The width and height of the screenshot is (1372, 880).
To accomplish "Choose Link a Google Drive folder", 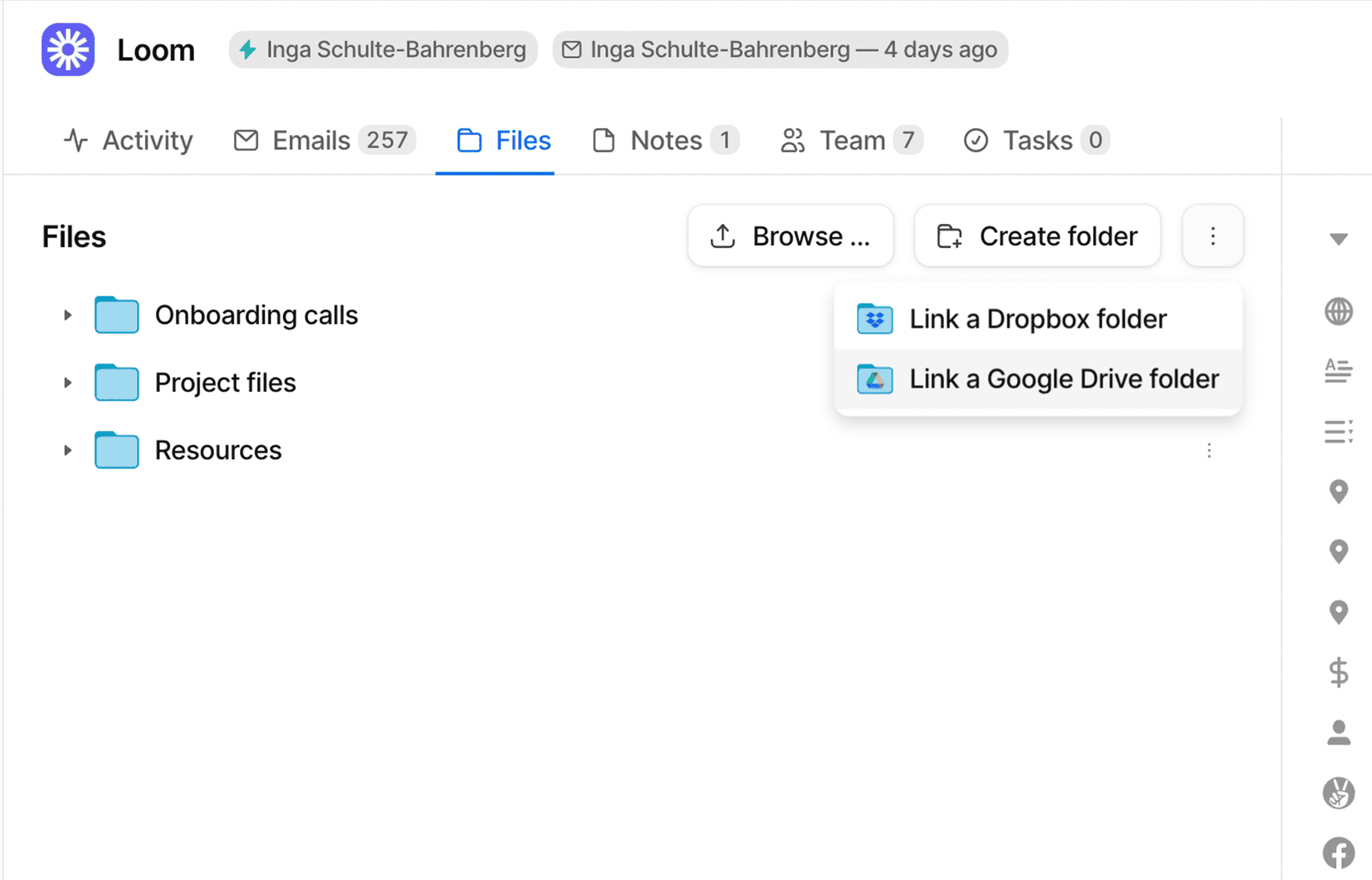I will coord(1037,379).
